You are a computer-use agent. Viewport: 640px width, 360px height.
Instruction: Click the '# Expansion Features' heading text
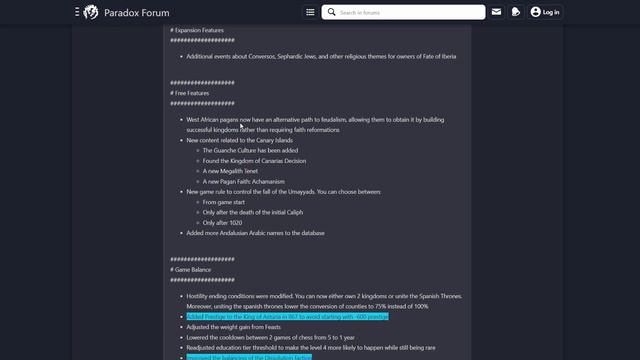(x=197, y=30)
